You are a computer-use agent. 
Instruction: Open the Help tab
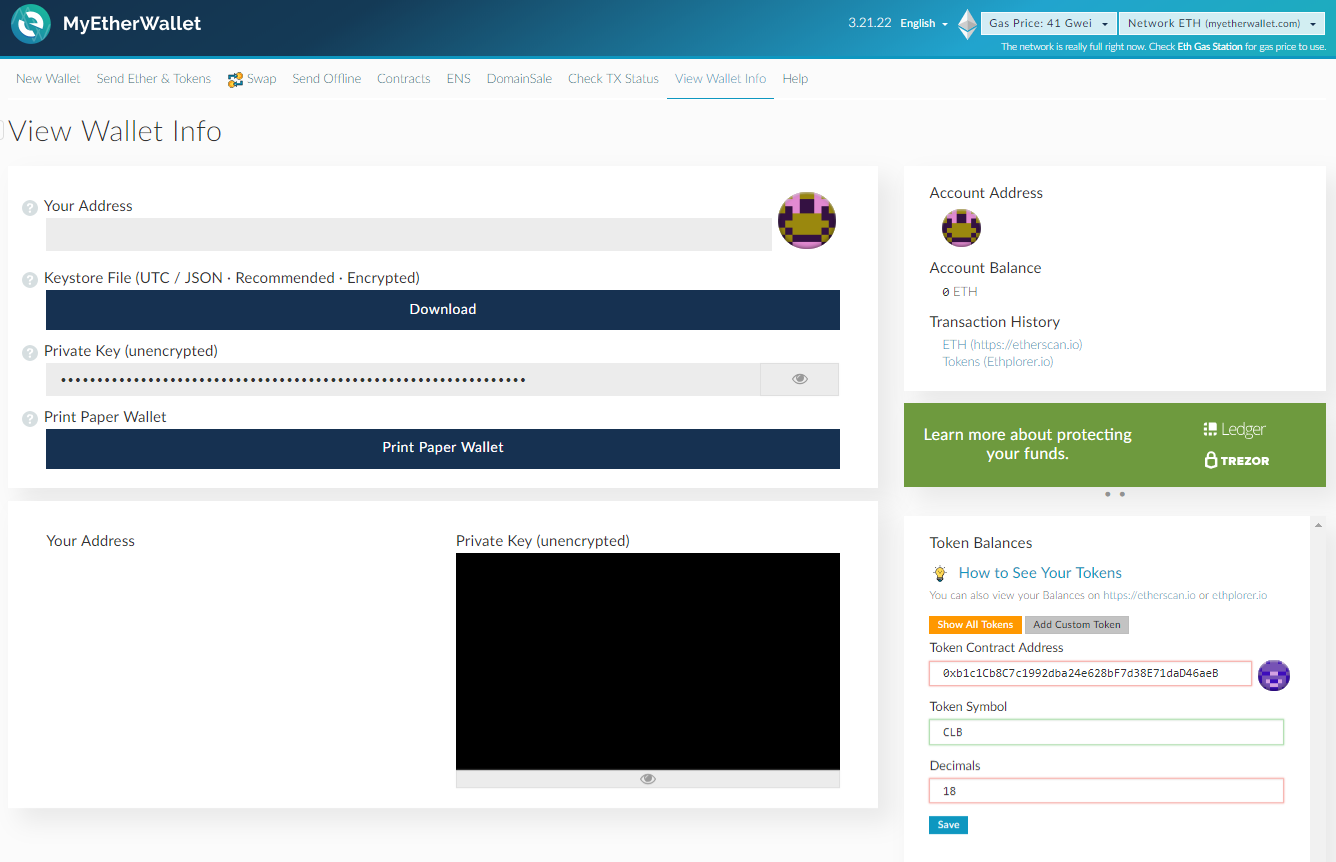click(795, 79)
